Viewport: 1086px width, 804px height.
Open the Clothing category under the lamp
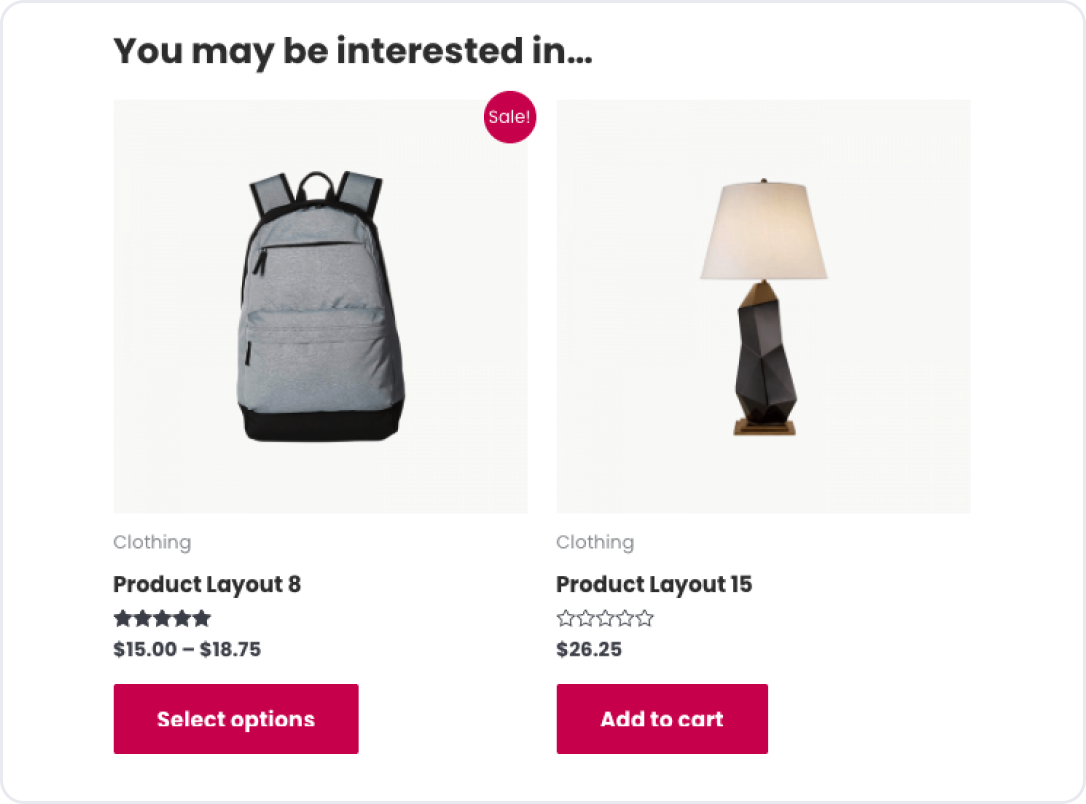[x=595, y=542]
